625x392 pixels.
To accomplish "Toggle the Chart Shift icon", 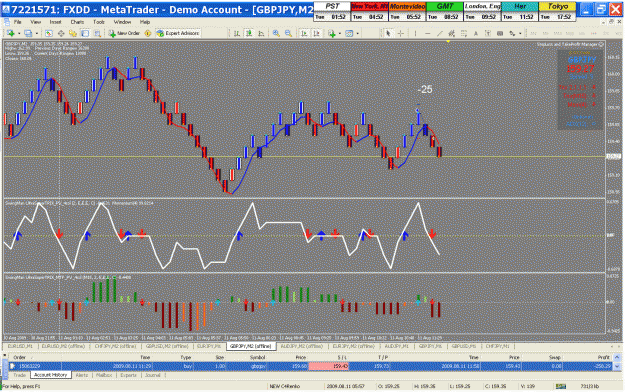I will [x=316, y=33].
